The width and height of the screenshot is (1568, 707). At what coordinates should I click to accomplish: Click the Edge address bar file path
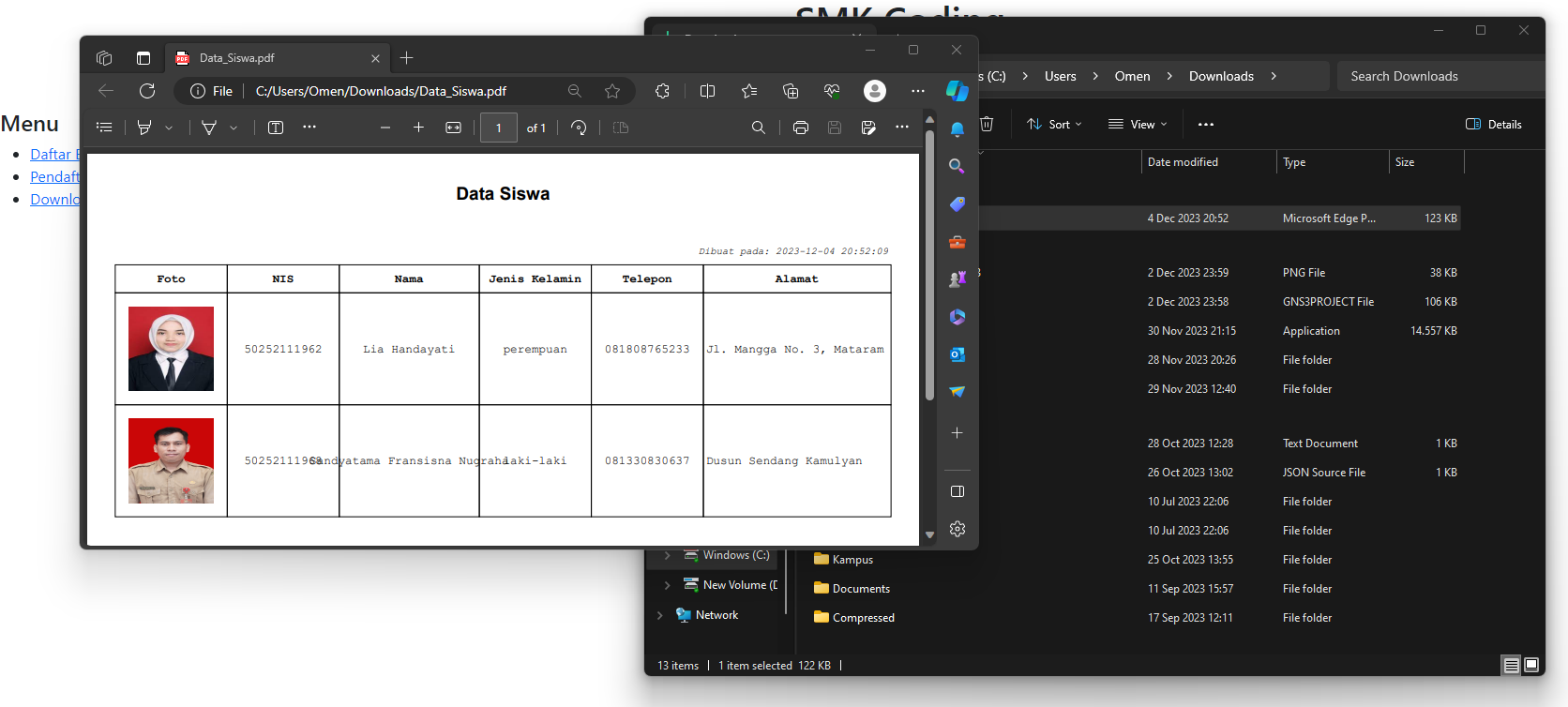tap(381, 91)
